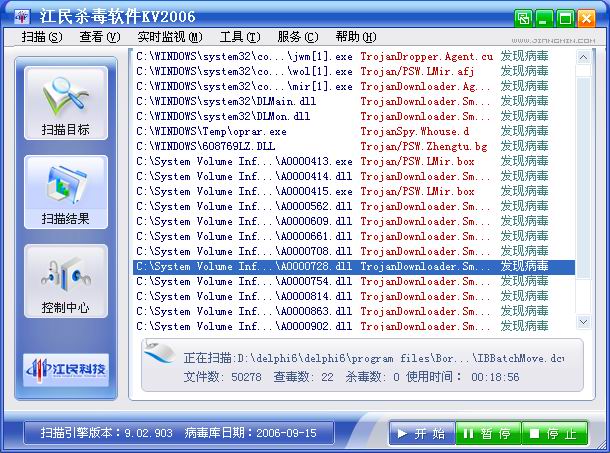Select the jwm[1].exe result row

(354, 56)
